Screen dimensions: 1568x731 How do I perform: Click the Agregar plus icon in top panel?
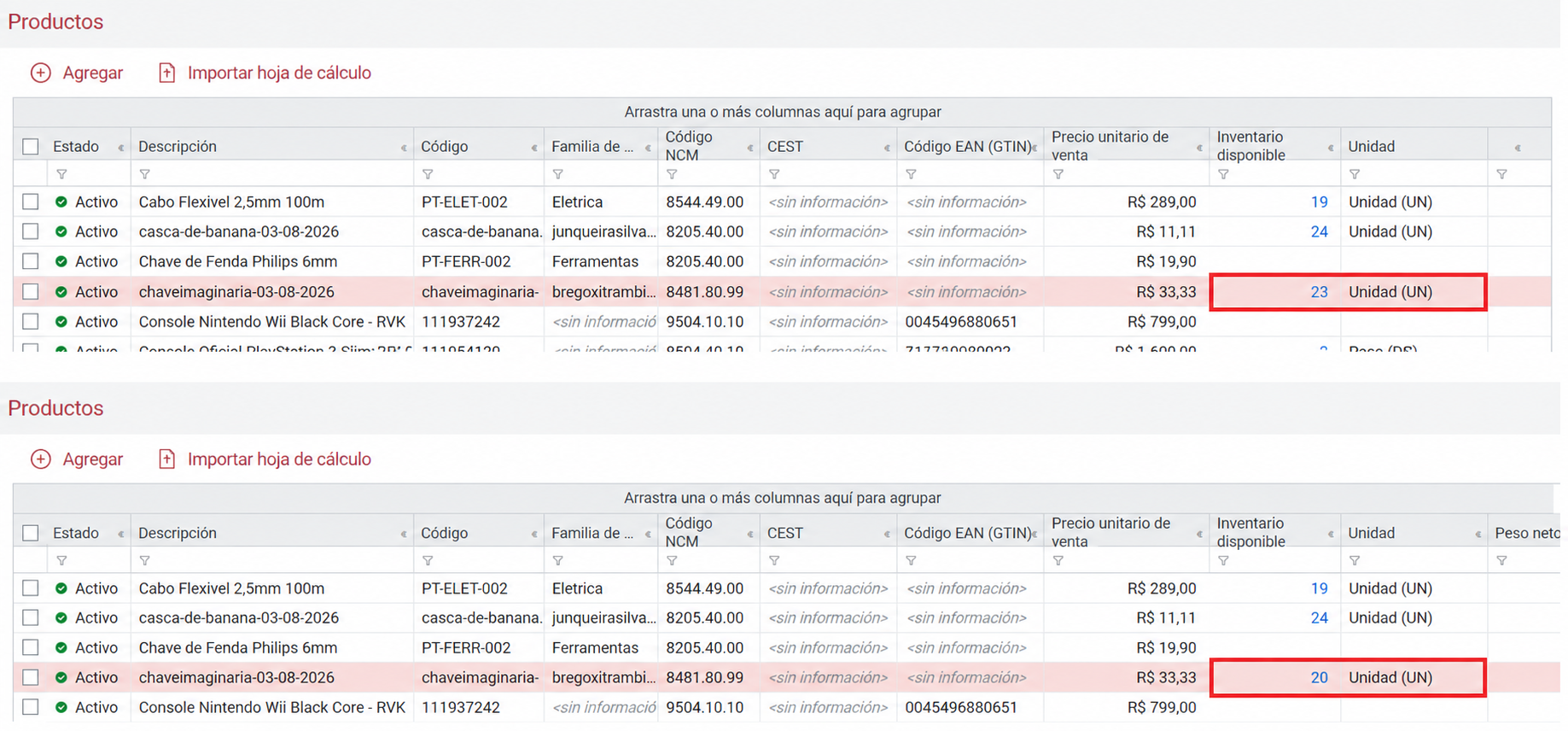point(41,73)
